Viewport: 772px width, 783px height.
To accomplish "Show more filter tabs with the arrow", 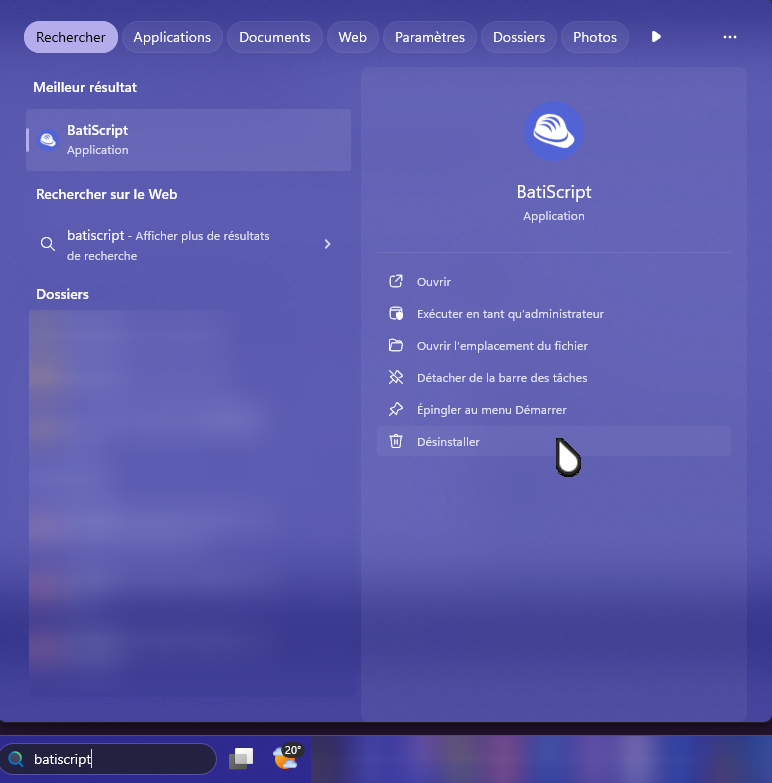I will pos(656,37).
